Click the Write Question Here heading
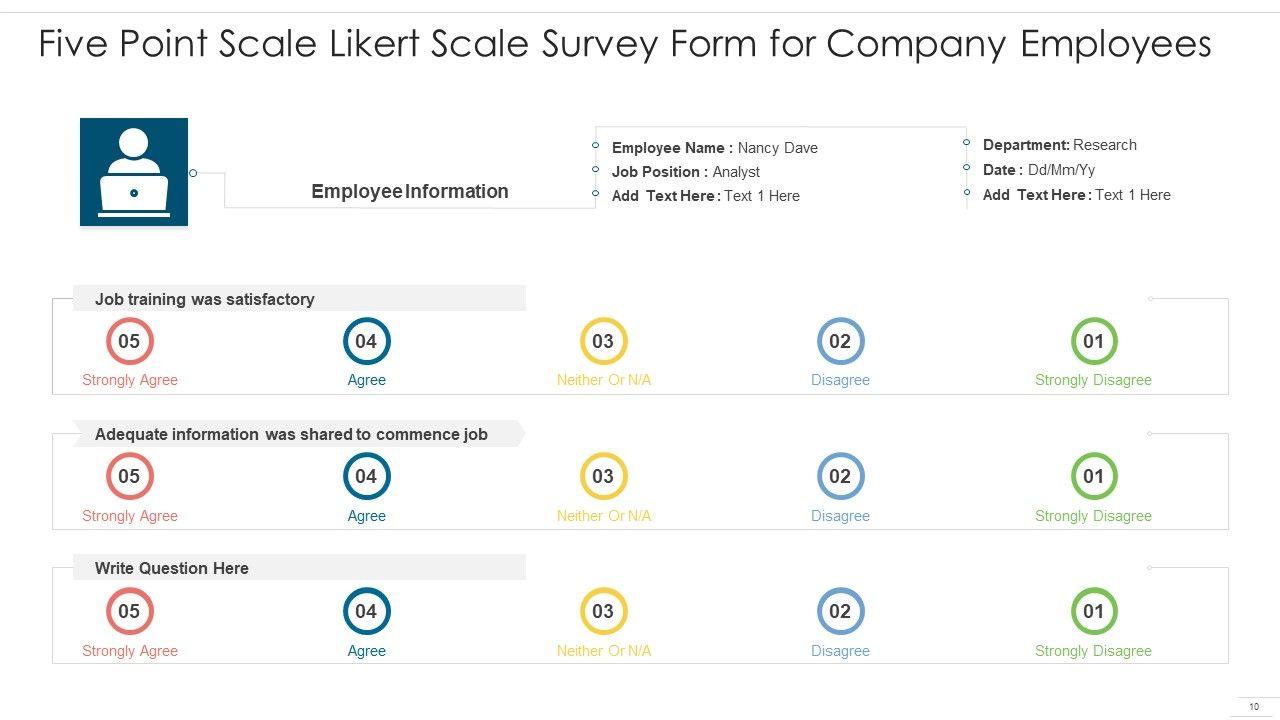Image resolution: width=1280 pixels, height=720 pixels. click(172, 568)
